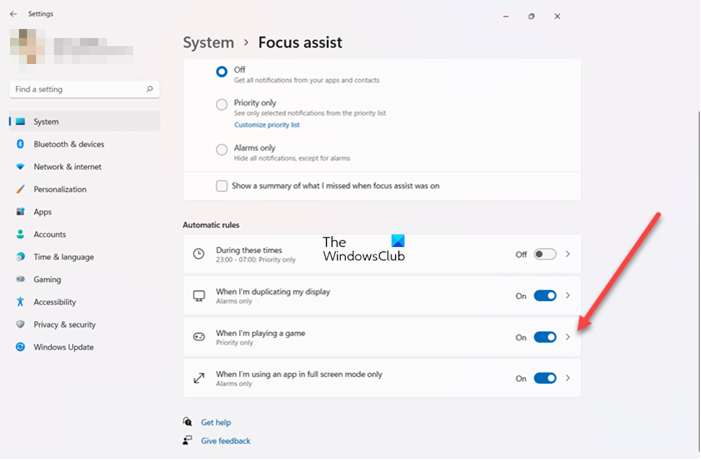Viewport: 701px width, 460px height.
Task: Check the focus assist summary checkbox
Action: click(221, 185)
